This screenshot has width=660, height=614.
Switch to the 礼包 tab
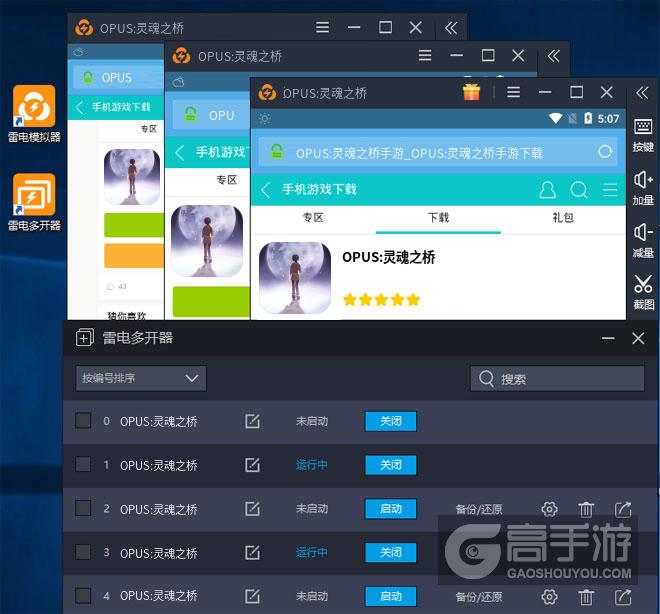pos(563,218)
